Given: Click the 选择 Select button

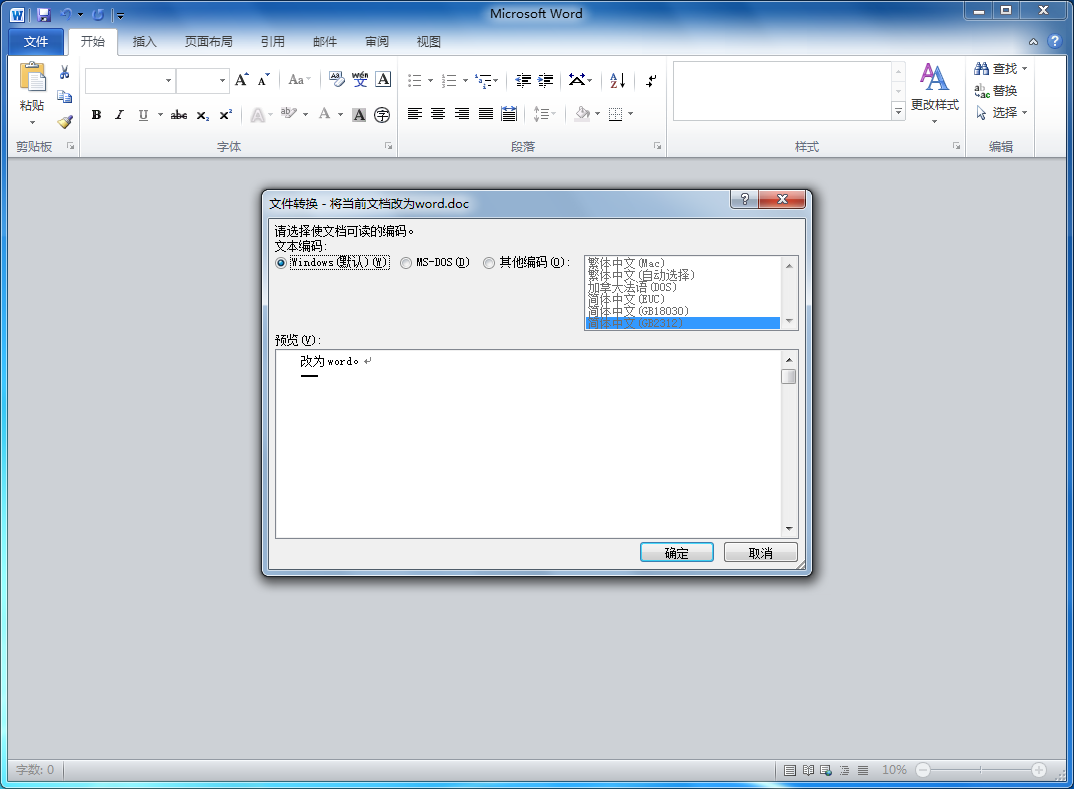Looking at the screenshot, I should click(1001, 112).
